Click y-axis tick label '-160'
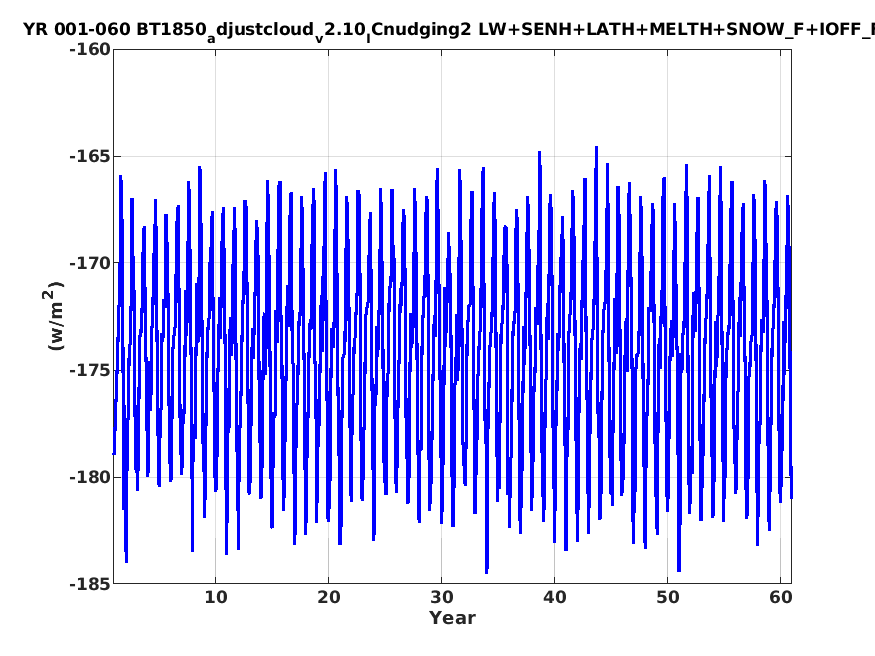875x656 pixels. pos(90,50)
